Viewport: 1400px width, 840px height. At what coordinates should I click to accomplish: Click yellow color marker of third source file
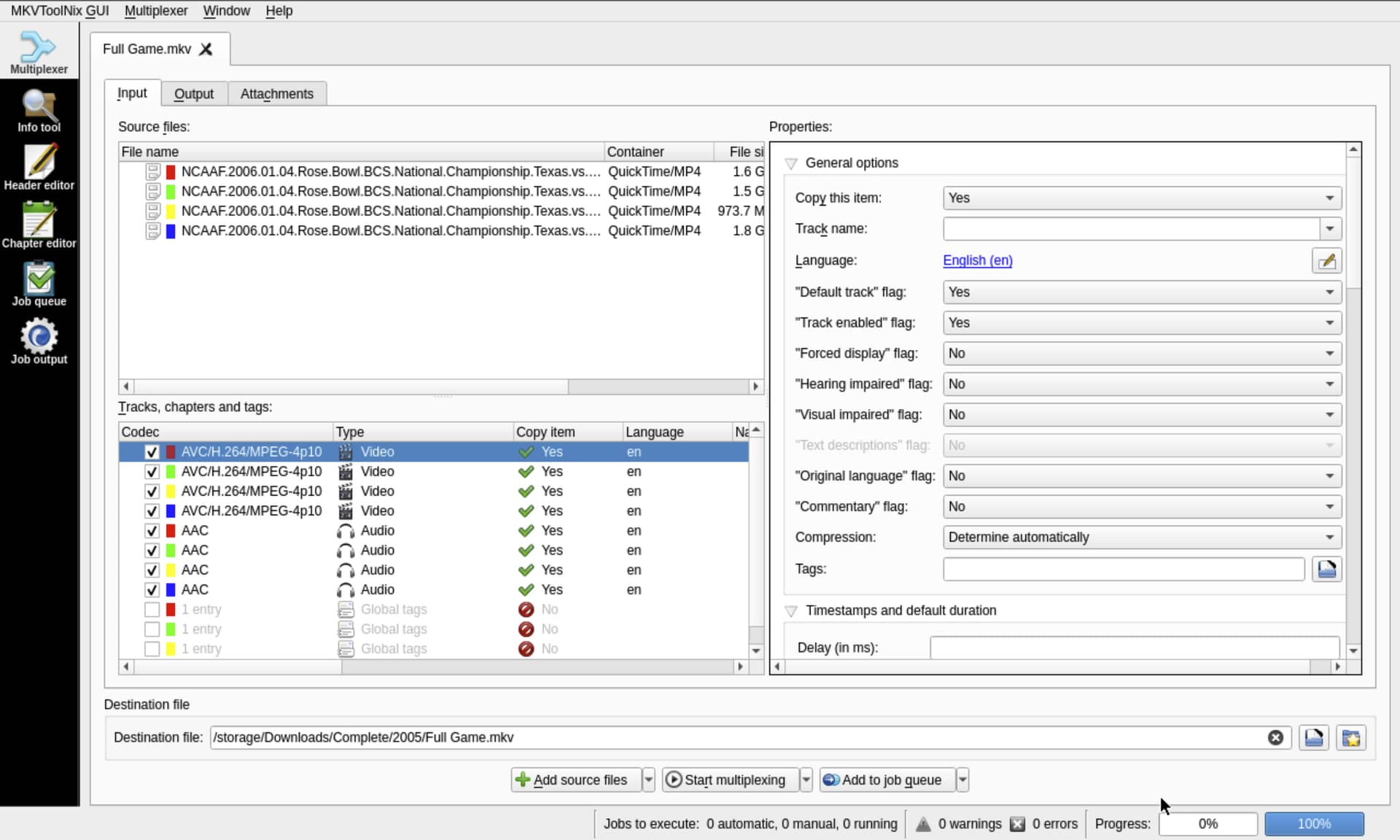pos(171,211)
